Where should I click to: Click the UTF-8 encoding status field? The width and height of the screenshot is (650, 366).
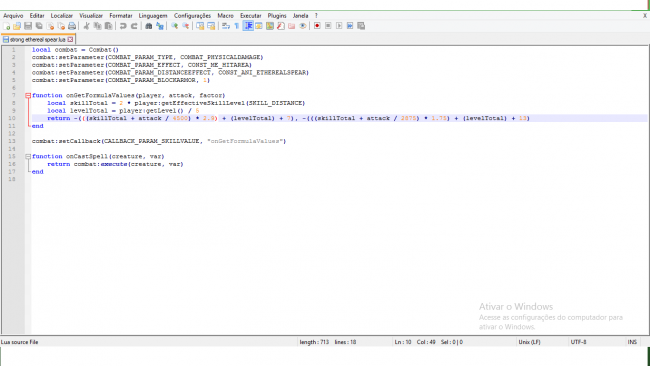click(x=578, y=342)
